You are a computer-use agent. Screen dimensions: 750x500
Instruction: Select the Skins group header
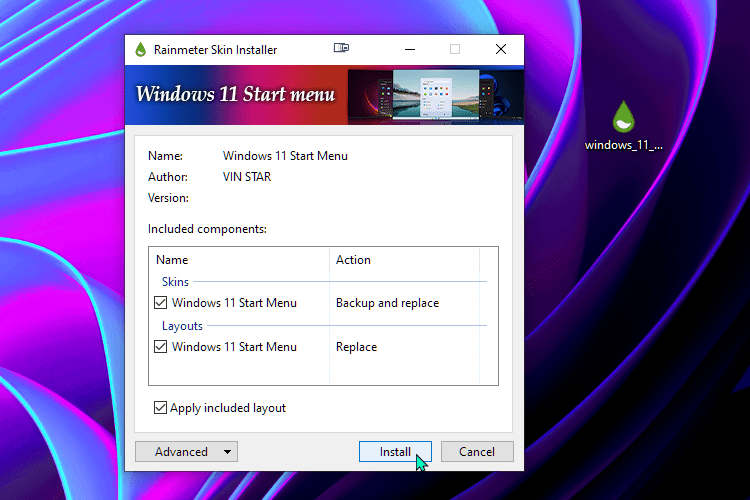[x=175, y=282]
